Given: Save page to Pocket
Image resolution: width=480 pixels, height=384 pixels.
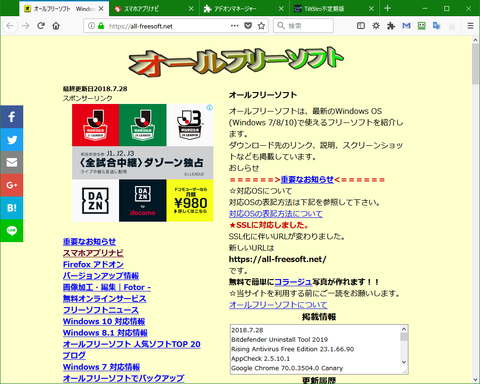Looking at the screenshot, I should (248, 26).
